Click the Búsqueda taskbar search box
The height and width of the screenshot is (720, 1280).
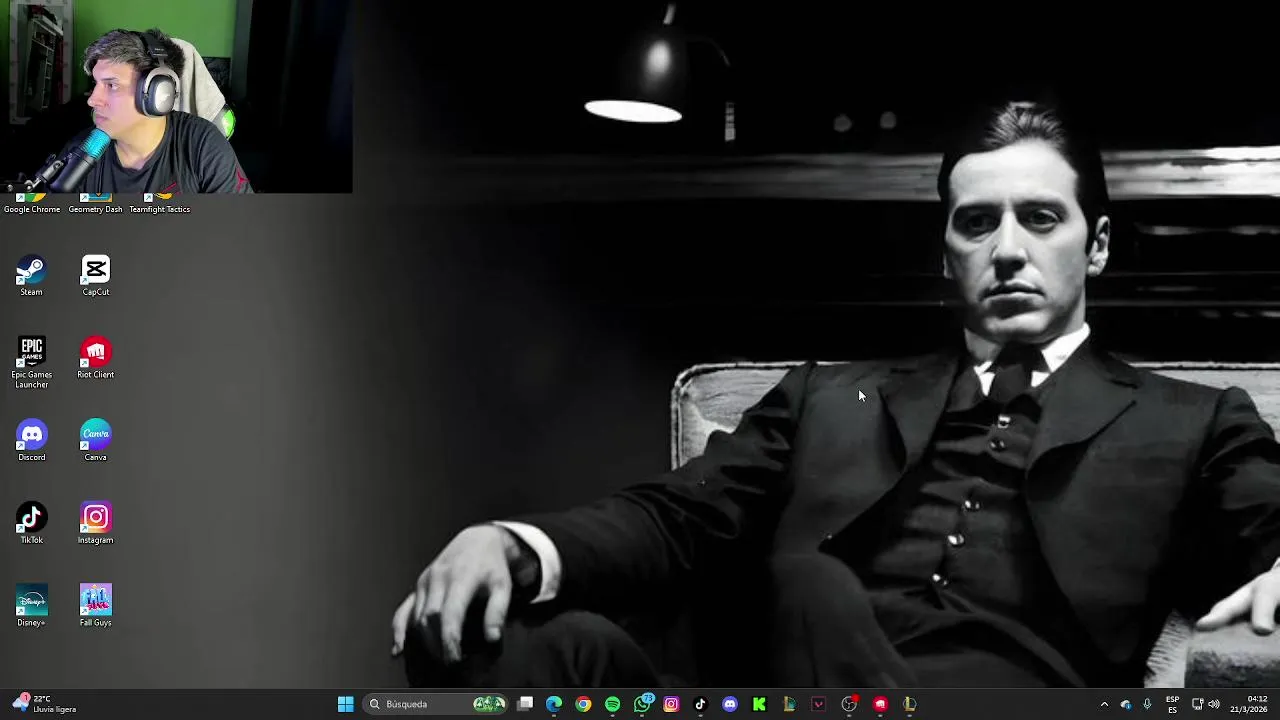(435, 704)
